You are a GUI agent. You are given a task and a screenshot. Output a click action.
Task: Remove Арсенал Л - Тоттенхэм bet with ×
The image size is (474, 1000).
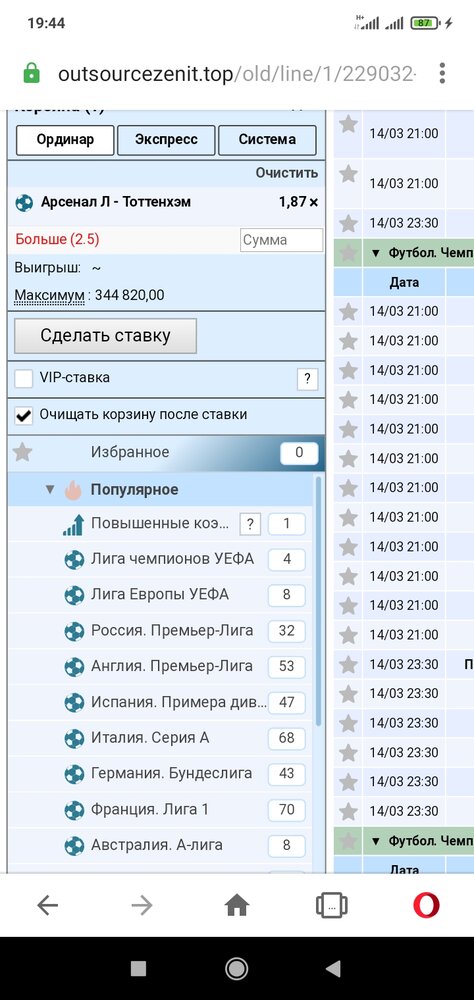[x=313, y=202]
